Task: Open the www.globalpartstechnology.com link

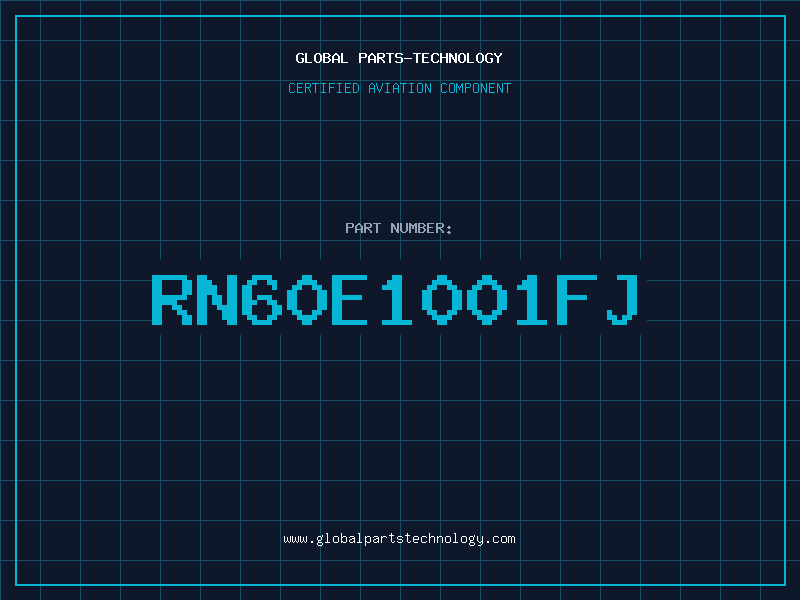Action: click(399, 539)
